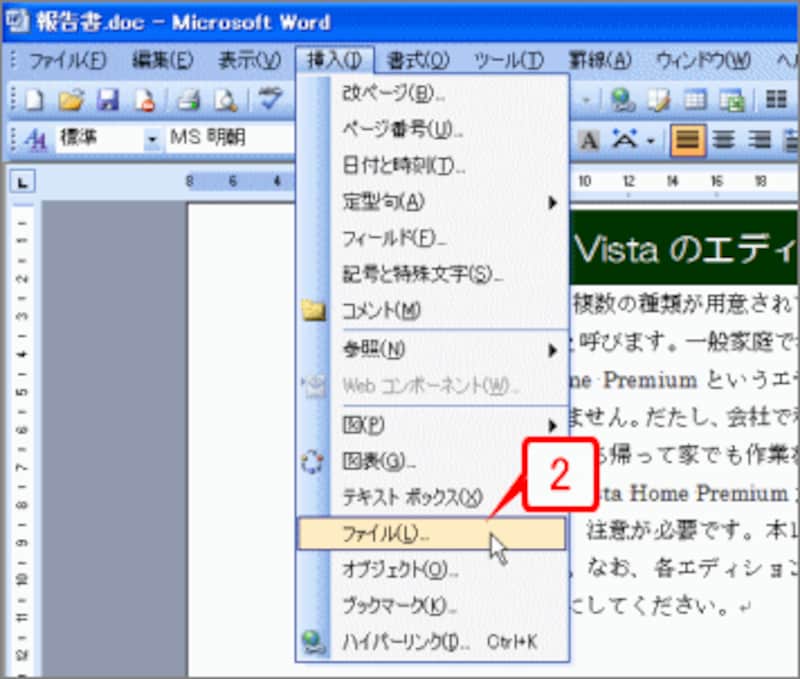The image size is (800, 679).
Task: Apply font color with the A button
Action: (x=588, y=140)
